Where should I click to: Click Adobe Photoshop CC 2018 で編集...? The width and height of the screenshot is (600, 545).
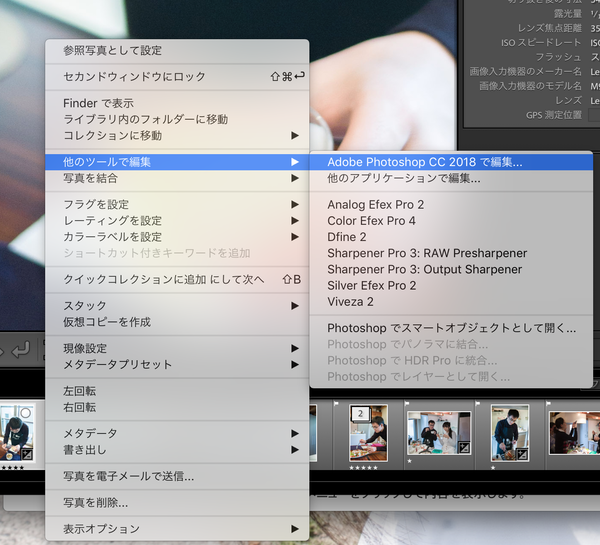tap(451, 162)
